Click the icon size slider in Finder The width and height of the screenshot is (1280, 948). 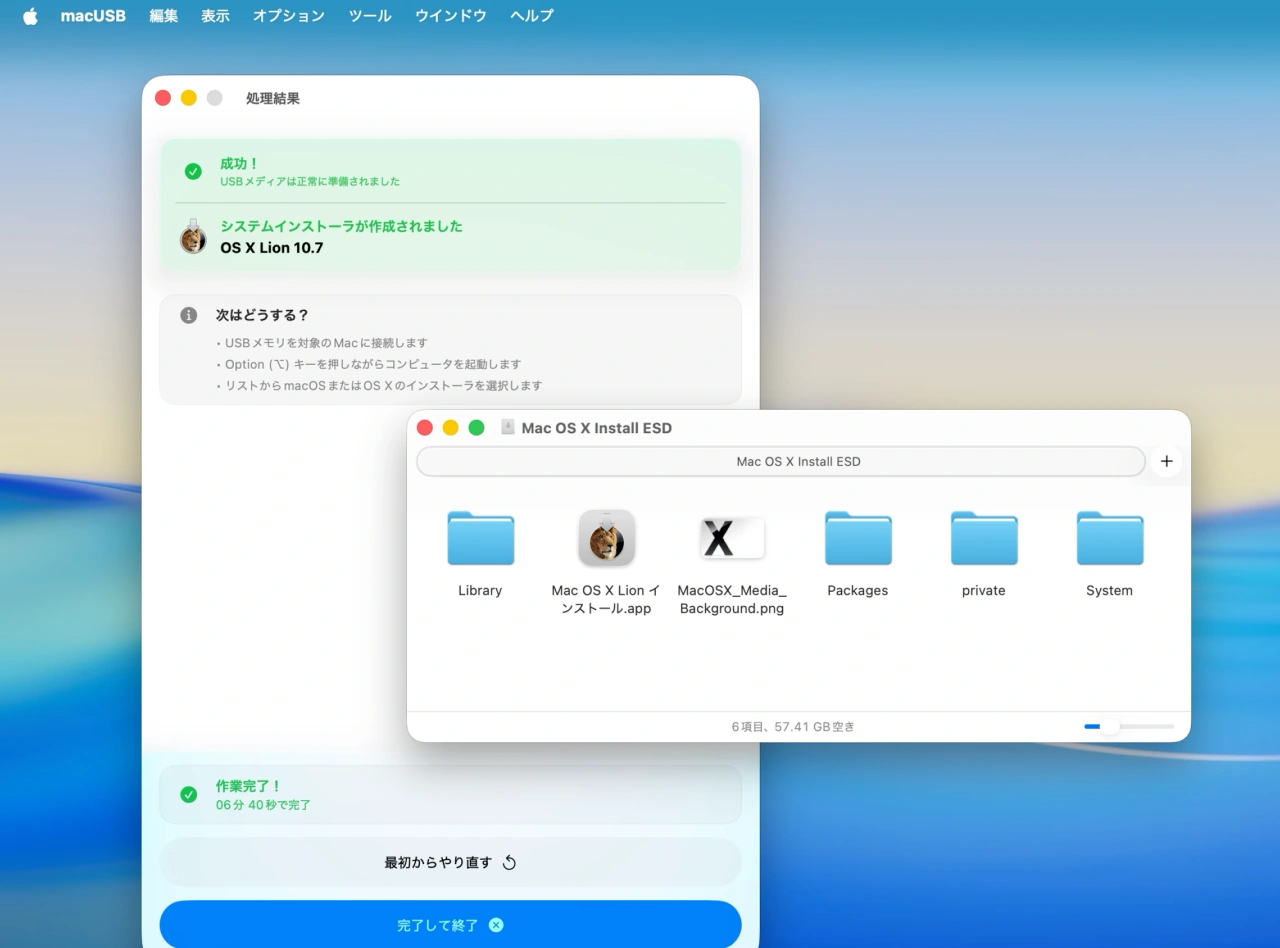[x=1110, y=727]
